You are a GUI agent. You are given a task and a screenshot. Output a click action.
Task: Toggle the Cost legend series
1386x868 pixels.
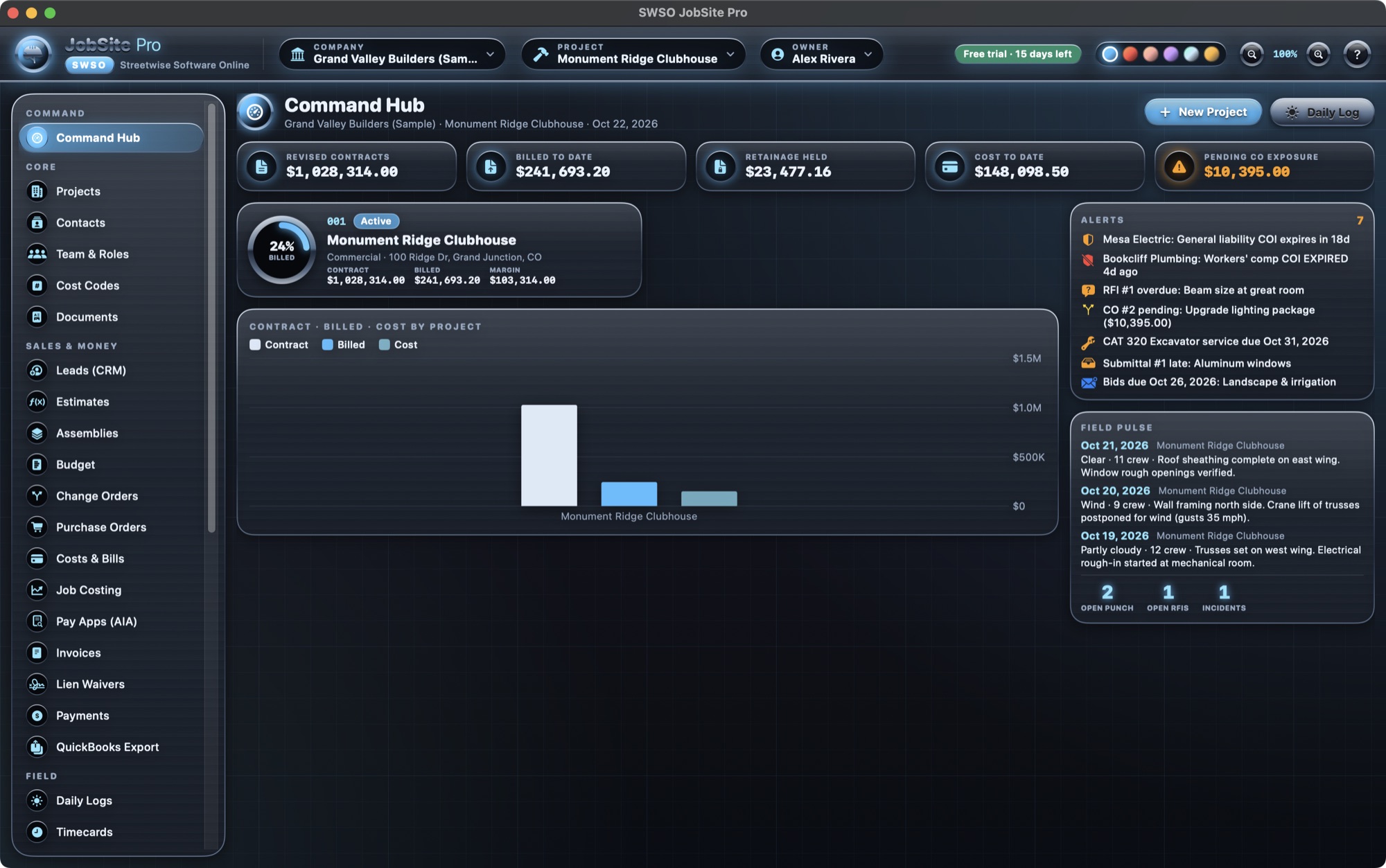point(398,345)
